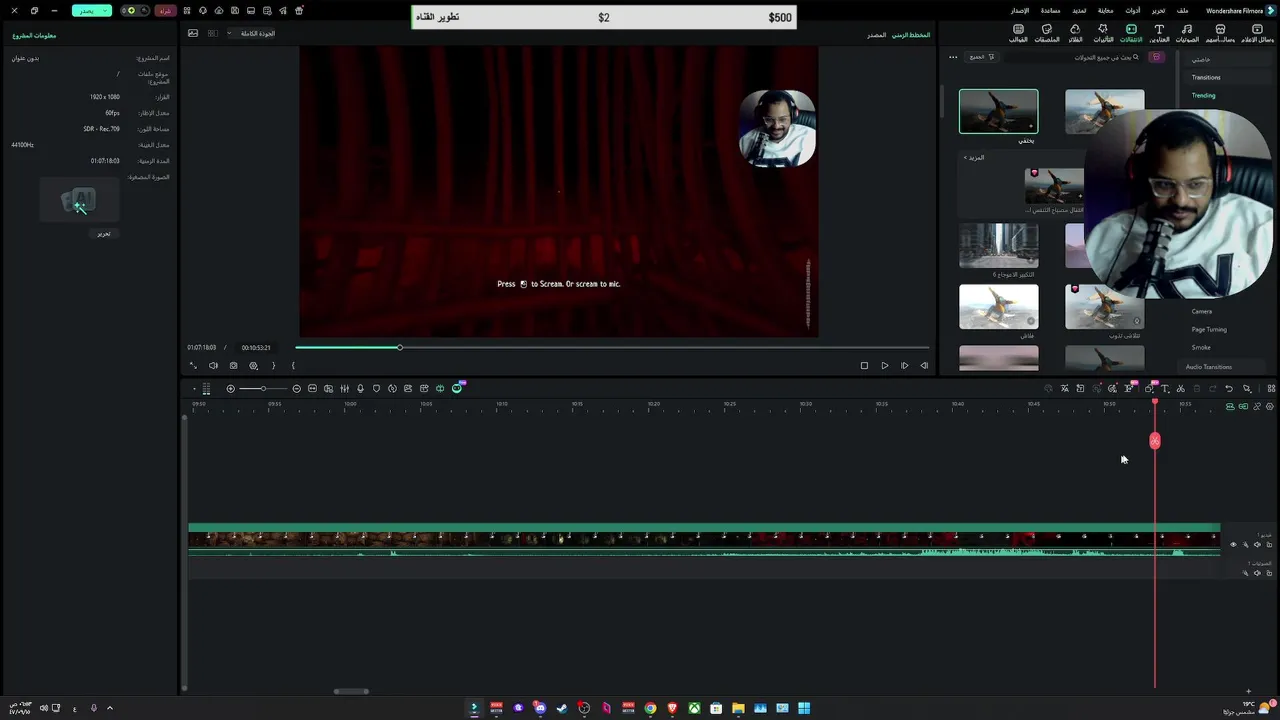The width and height of the screenshot is (1280, 720).
Task: Open the timeline layout grid icon
Action: 1271,389
